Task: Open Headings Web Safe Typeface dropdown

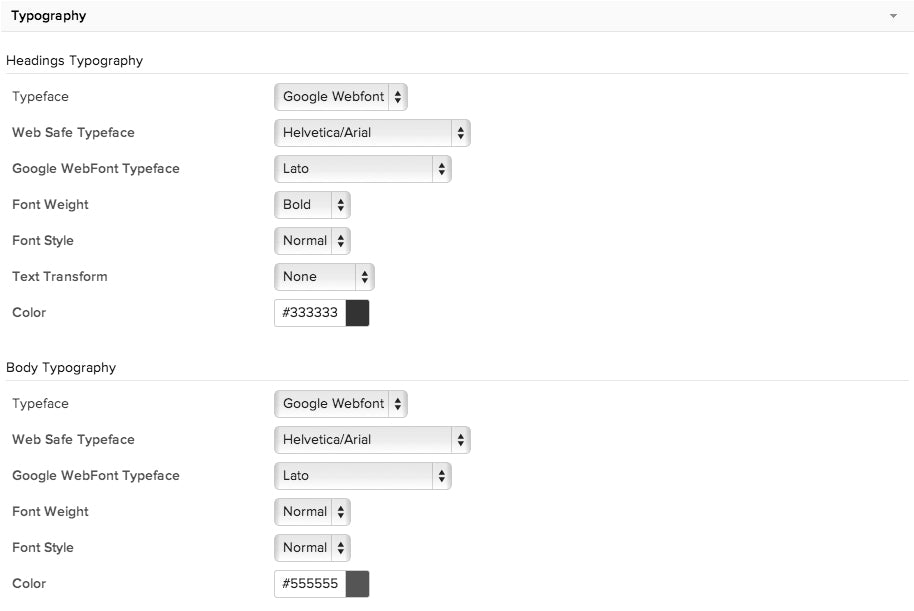Action: tap(372, 133)
